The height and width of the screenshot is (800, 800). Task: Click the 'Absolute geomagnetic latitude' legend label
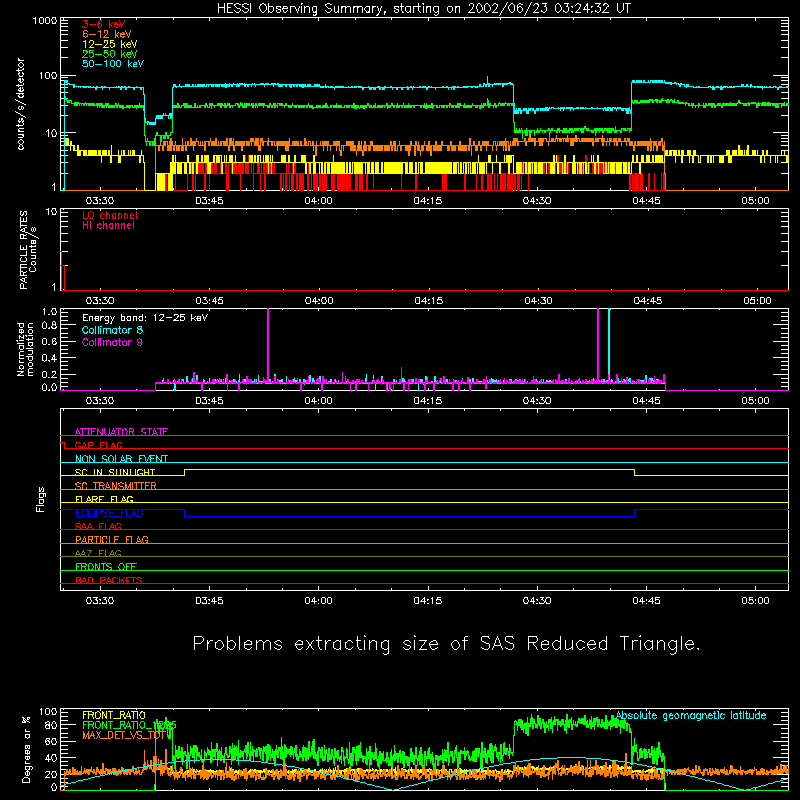691,715
